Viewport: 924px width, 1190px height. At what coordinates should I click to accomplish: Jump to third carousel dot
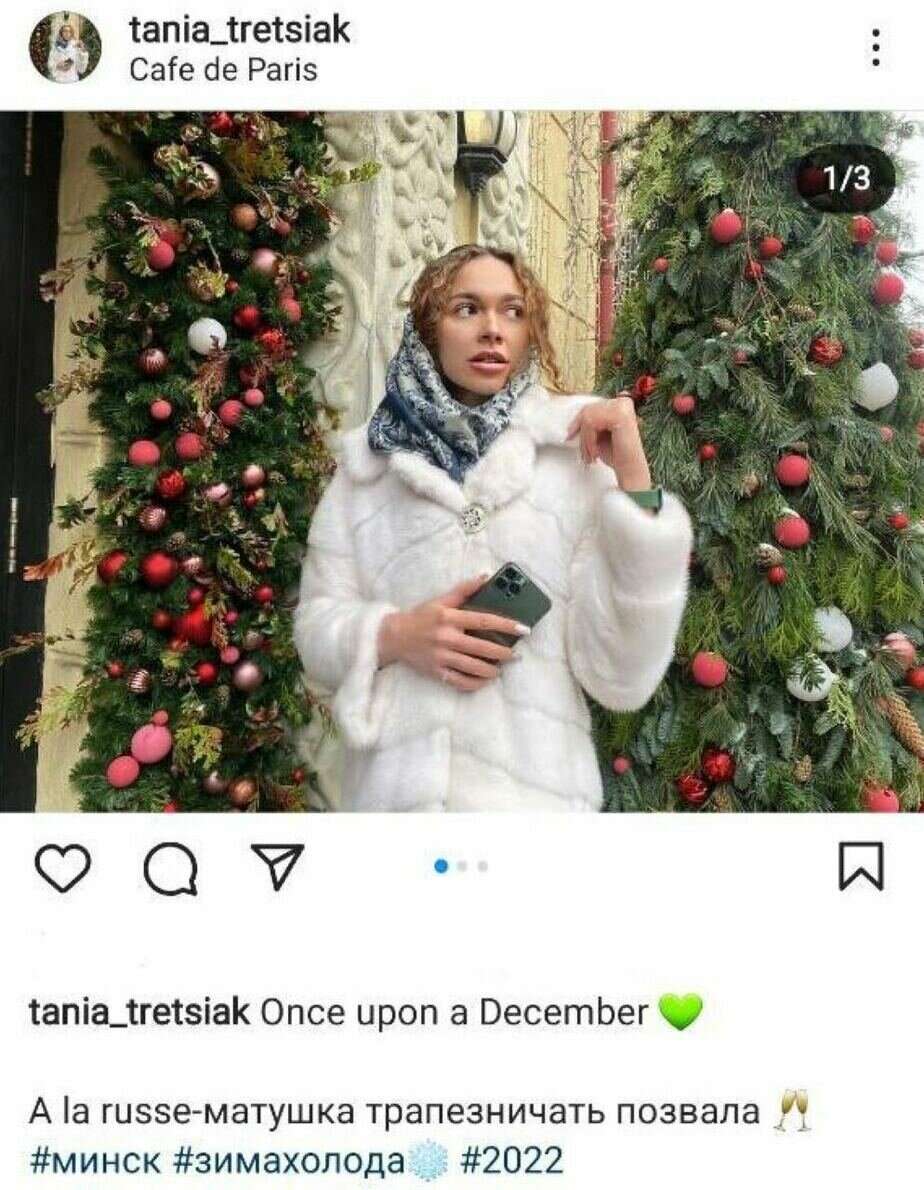[482, 866]
